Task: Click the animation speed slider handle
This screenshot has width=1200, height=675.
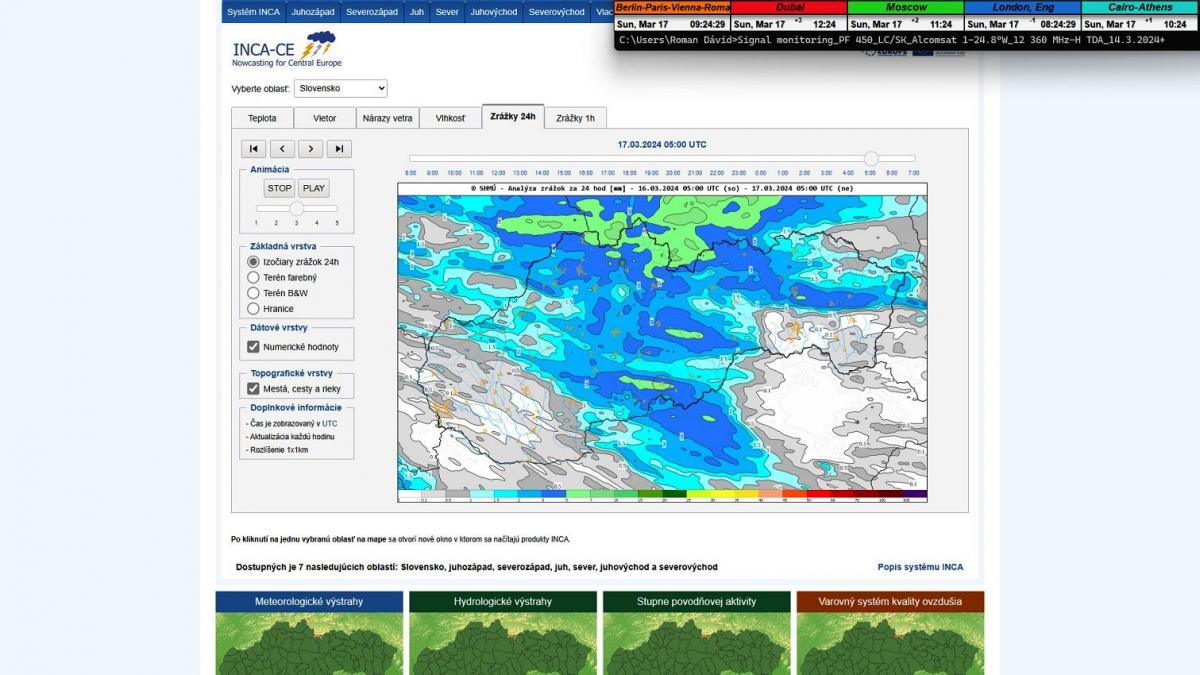Action: pos(296,208)
